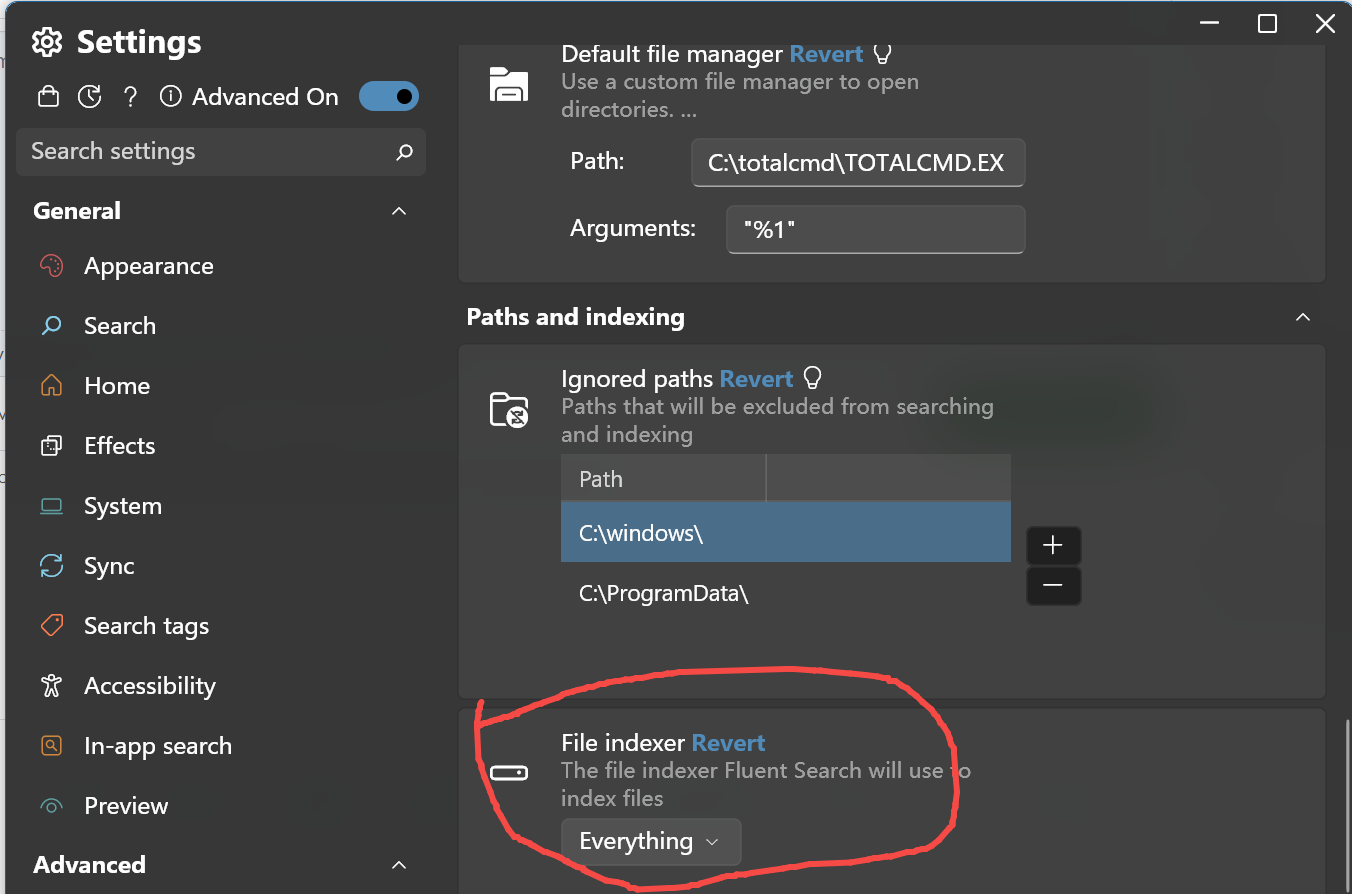Image resolution: width=1352 pixels, height=894 pixels.
Task: Select the Sync icon in the sidebar
Action: pyautogui.click(x=51, y=565)
